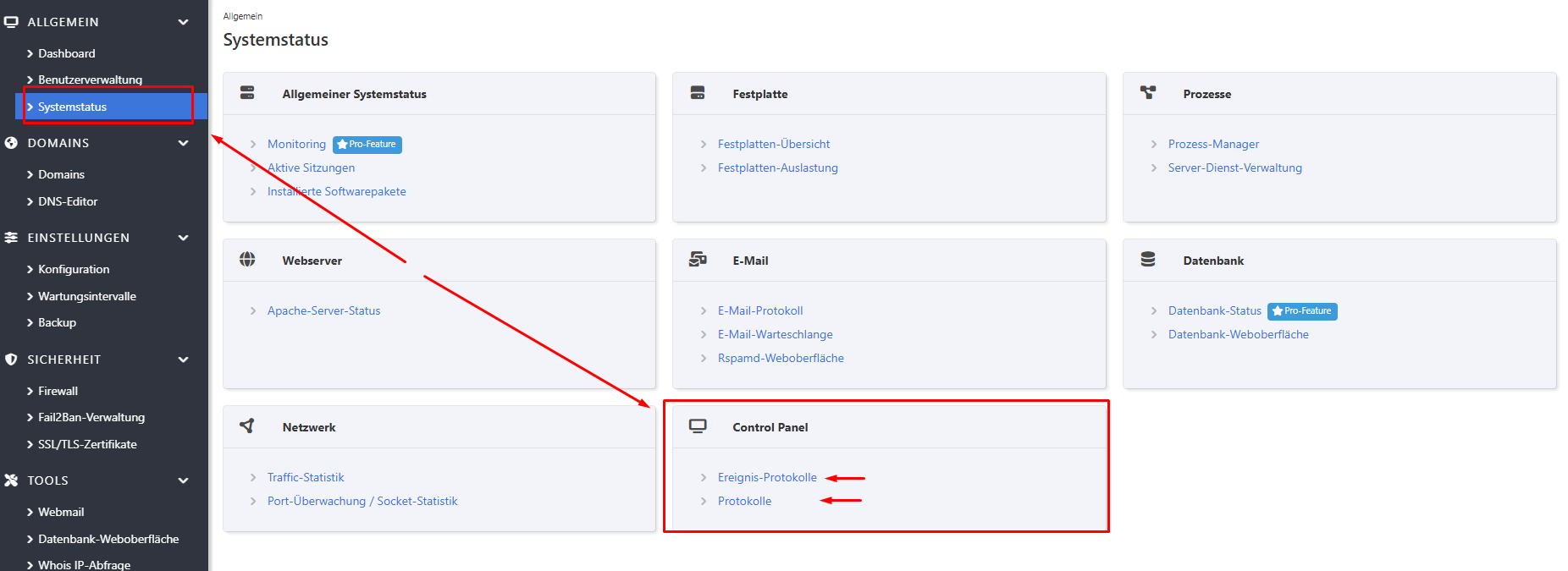Click the server icon beside Allgemeiner Systemstatus
The width and height of the screenshot is (1568, 571).
pyautogui.click(x=247, y=93)
